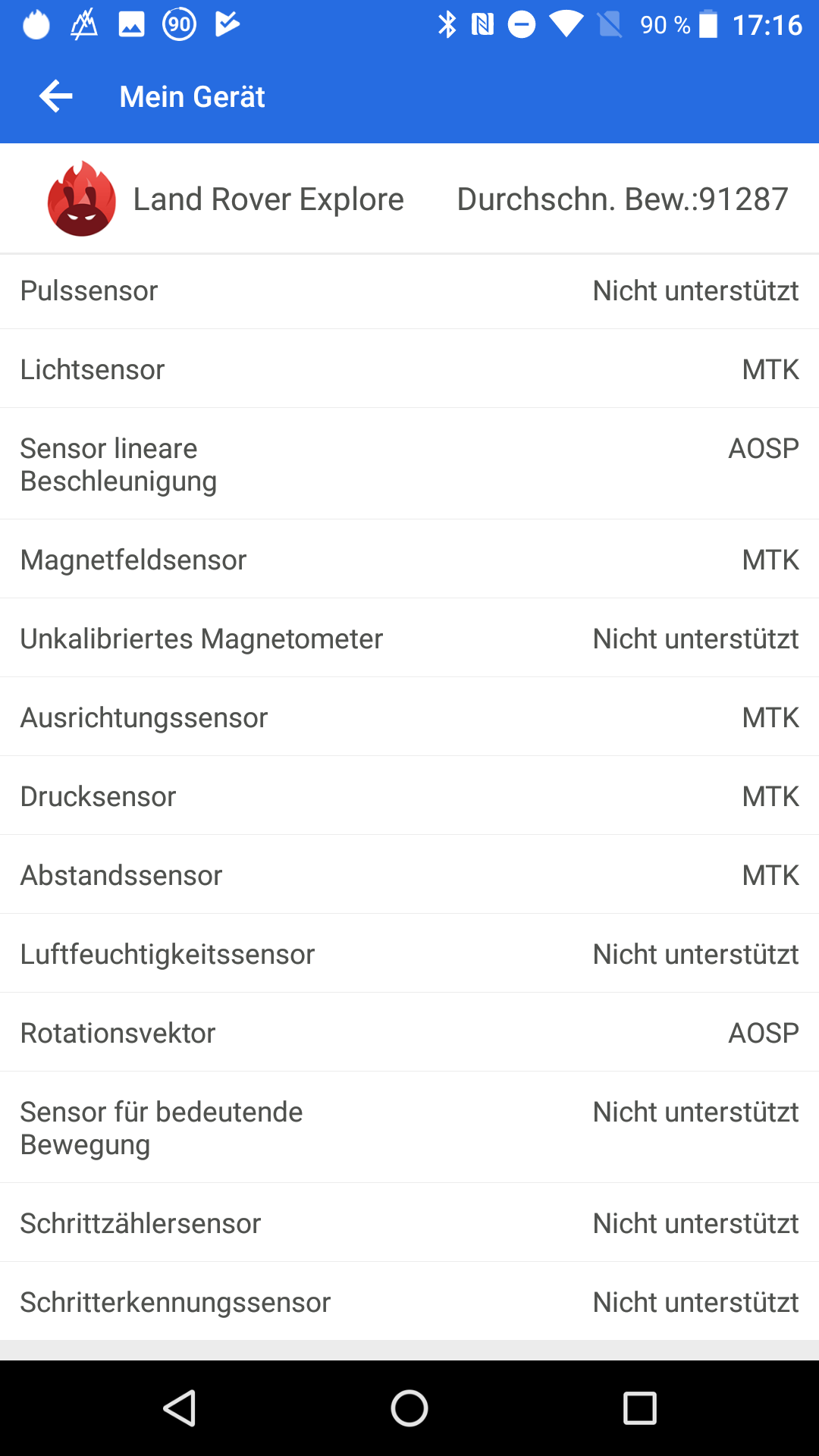The width and height of the screenshot is (819, 1456).
Task: Tap the Mein Gerät title
Action: (x=192, y=97)
